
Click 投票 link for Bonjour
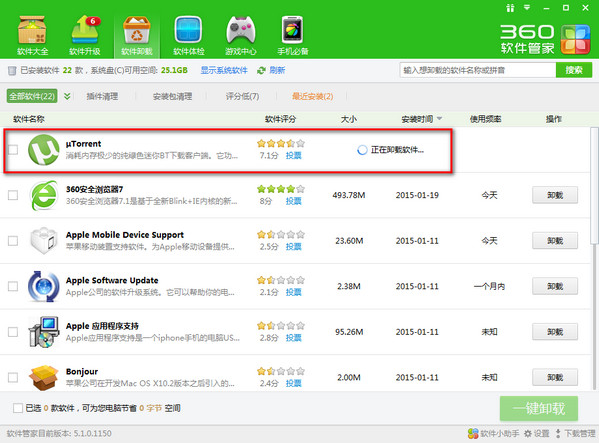293,383
